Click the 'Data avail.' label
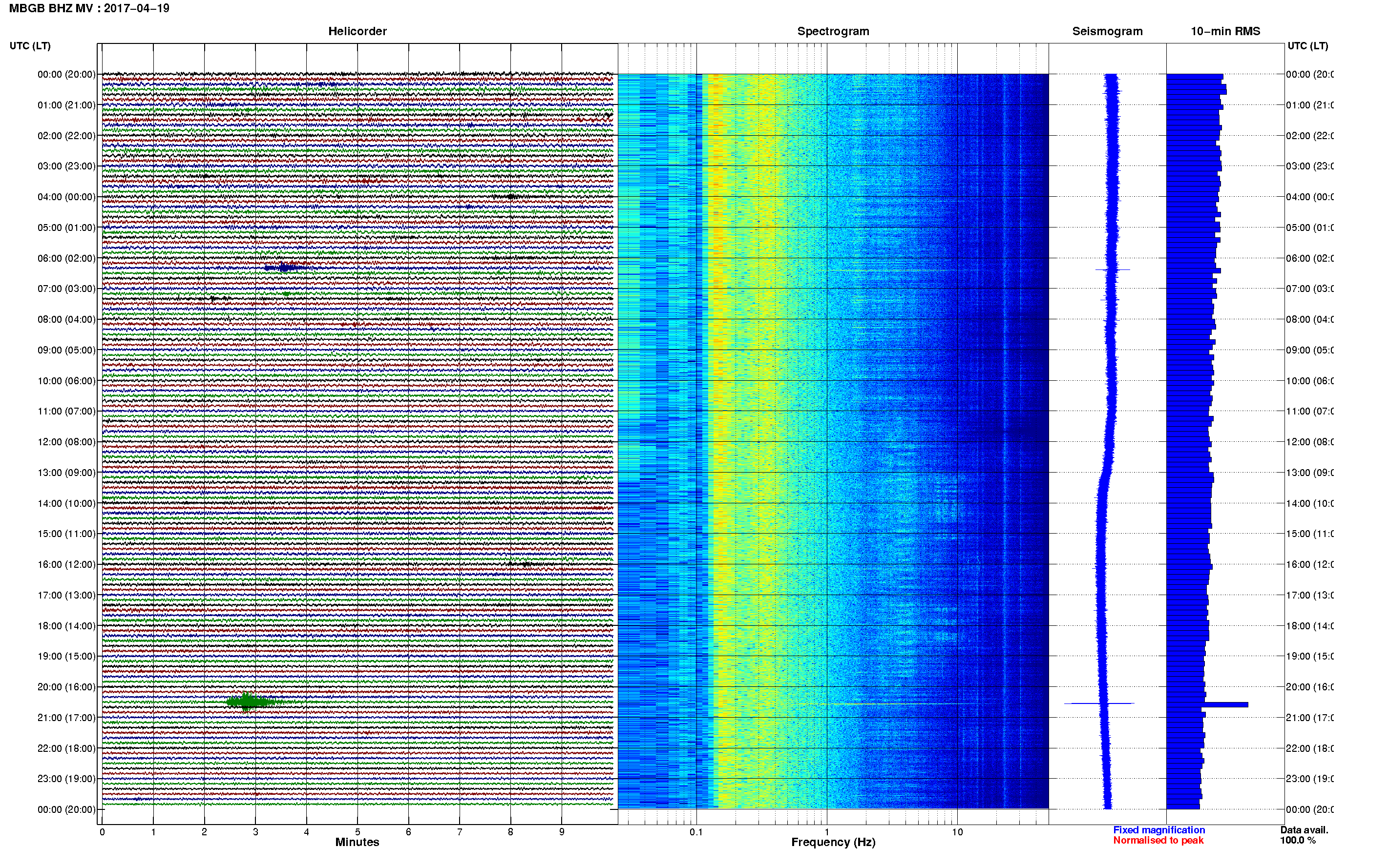 pyautogui.click(x=1304, y=830)
